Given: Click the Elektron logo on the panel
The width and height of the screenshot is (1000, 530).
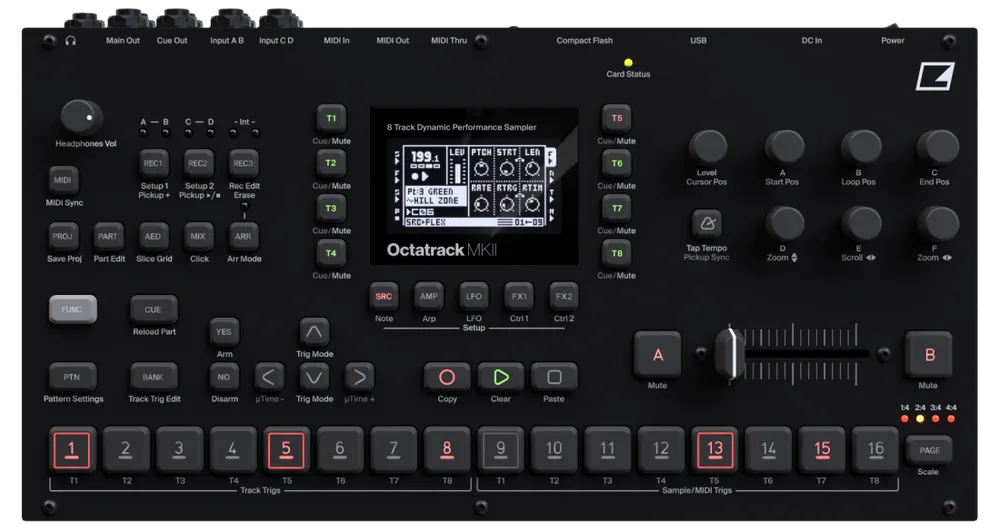Looking at the screenshot, I should tap(935, 77).
